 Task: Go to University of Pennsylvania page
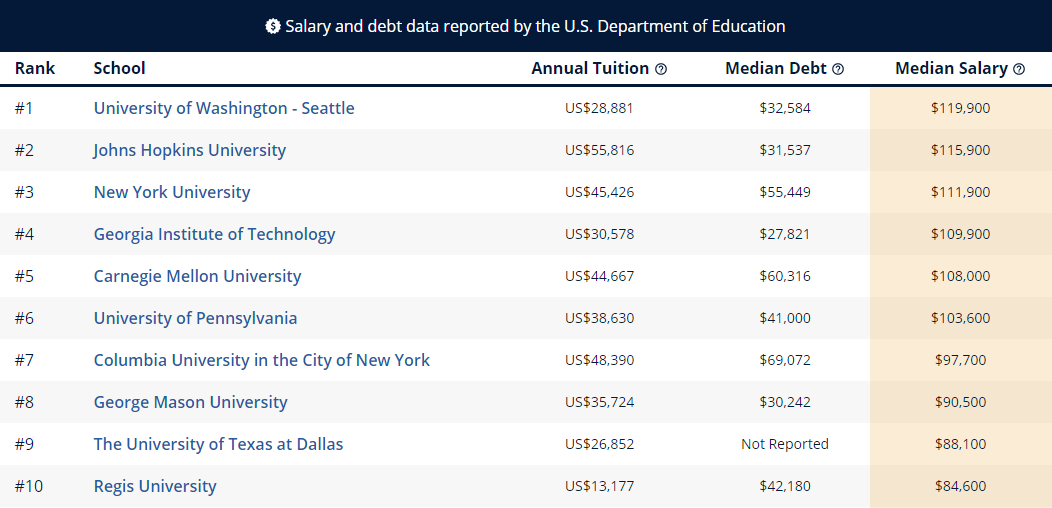pyautogui.click(x=196, y=318)
